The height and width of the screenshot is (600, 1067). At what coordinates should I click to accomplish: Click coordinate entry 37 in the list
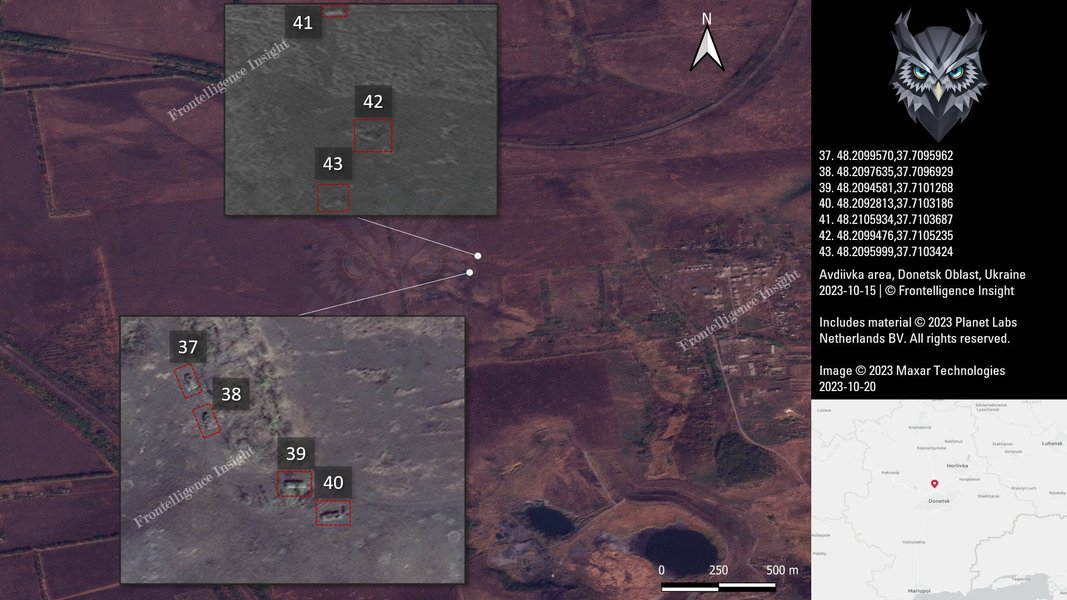(x=886, y=156)
